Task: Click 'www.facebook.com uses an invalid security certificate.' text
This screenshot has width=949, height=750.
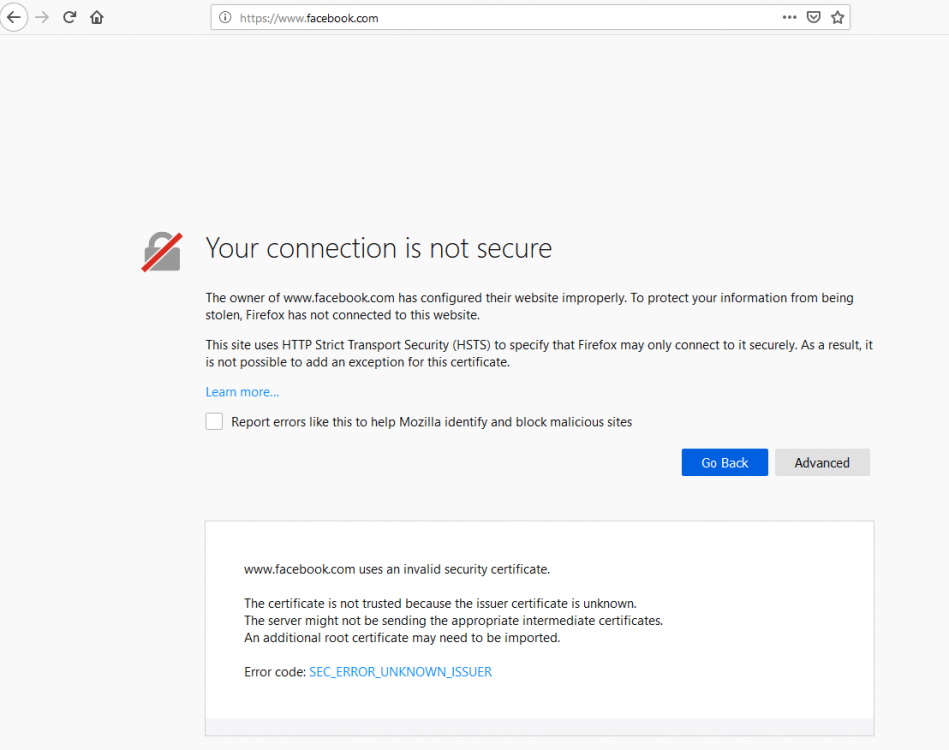Action: pyautogui.click(x=396, y=569)
